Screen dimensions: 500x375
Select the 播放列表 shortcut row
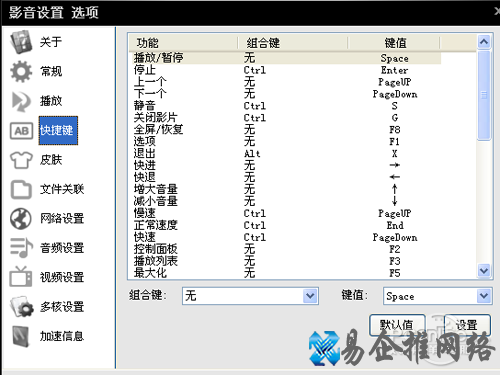(287, 261)
